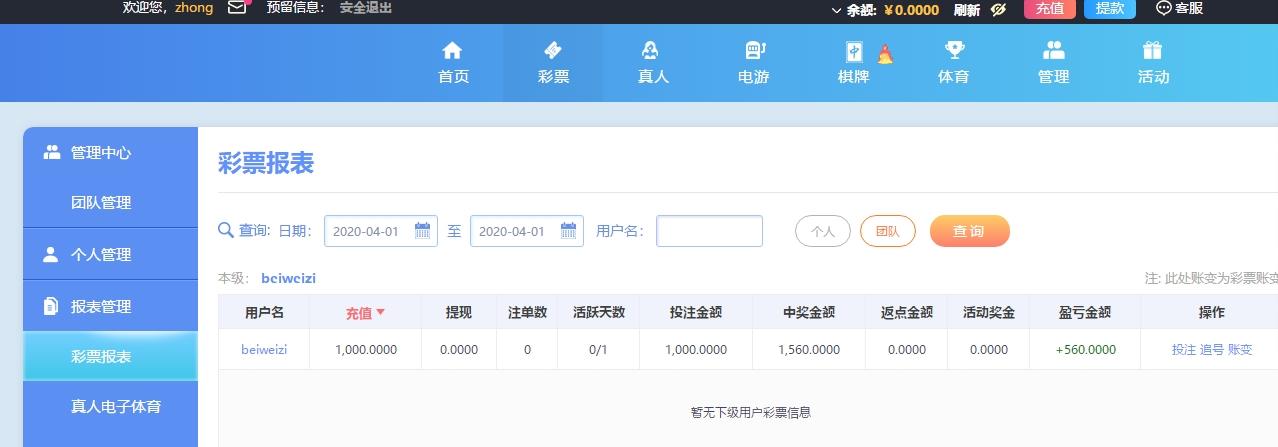The width and height of the screenshot is (1278, 447).
Task: Open the 活动 promotions tab
Action: pyautogui.click(x=1153, y=63)
